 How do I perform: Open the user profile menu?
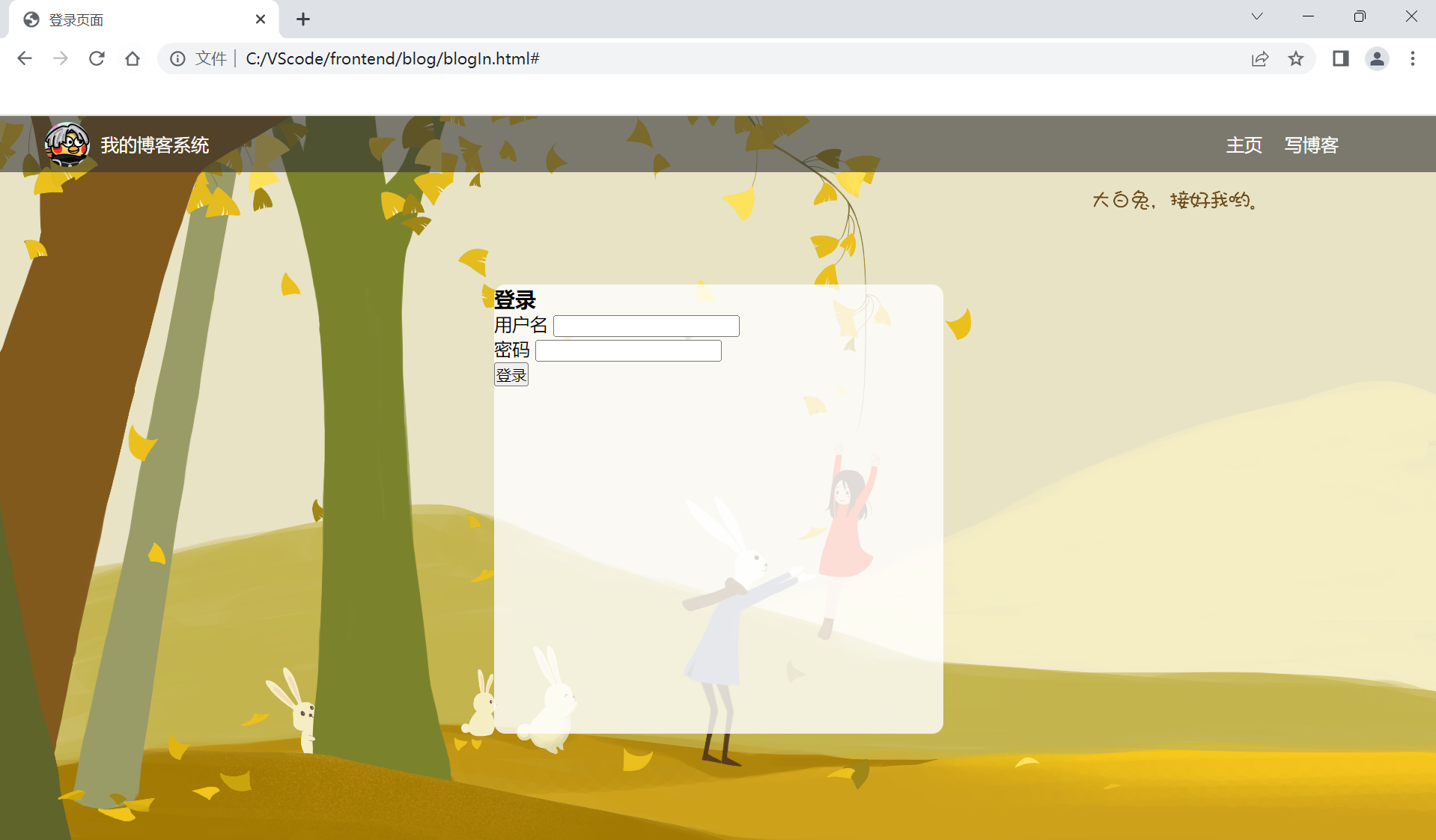(x=1377, y=58)
